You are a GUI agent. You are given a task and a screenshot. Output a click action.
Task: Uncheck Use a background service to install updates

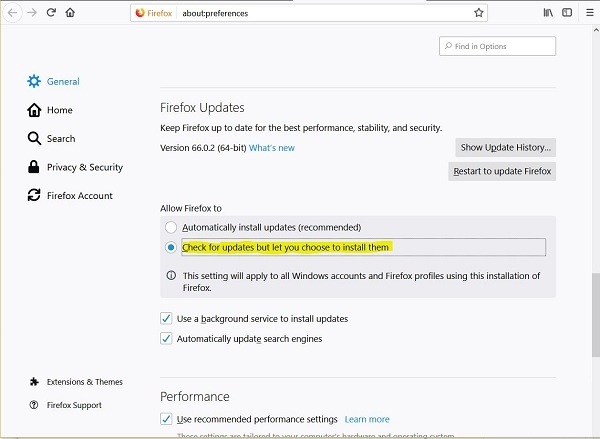coord(167,318)
